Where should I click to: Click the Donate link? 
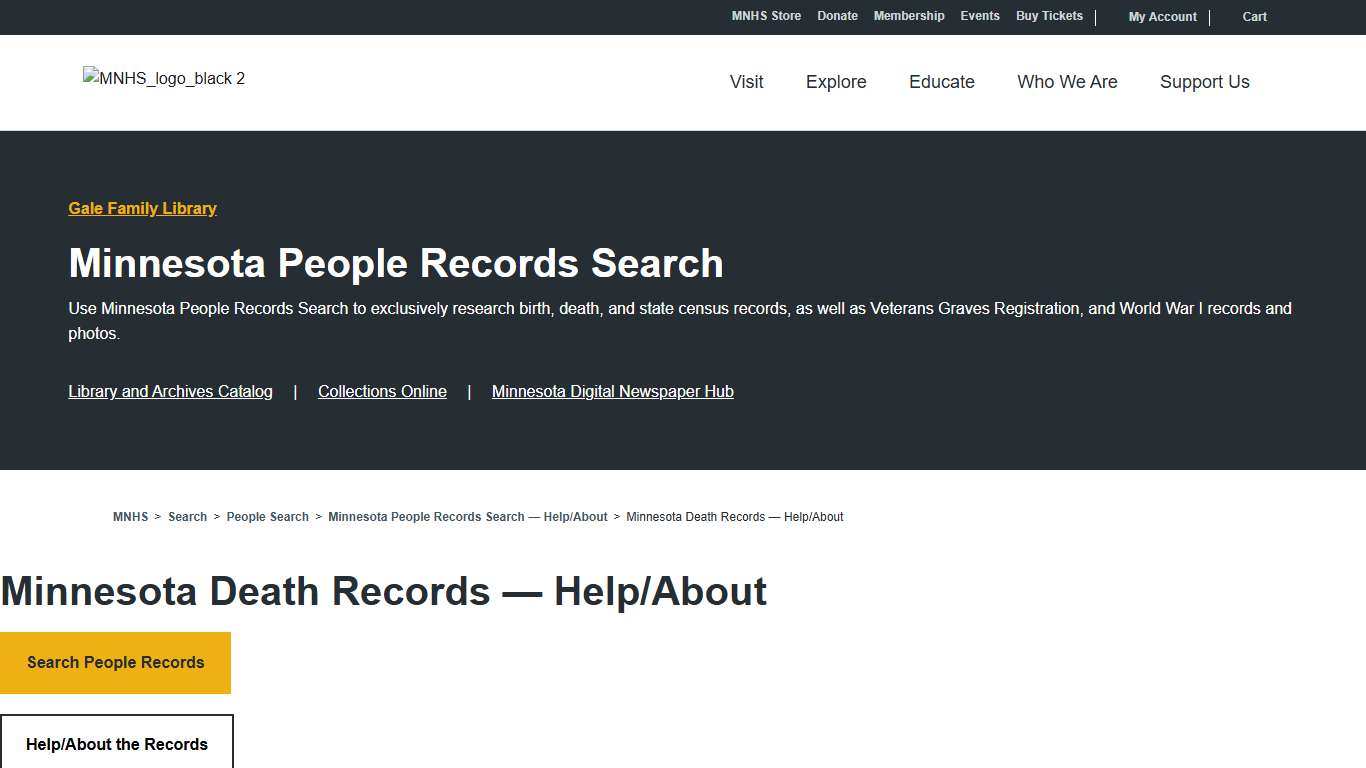[837, 16]
